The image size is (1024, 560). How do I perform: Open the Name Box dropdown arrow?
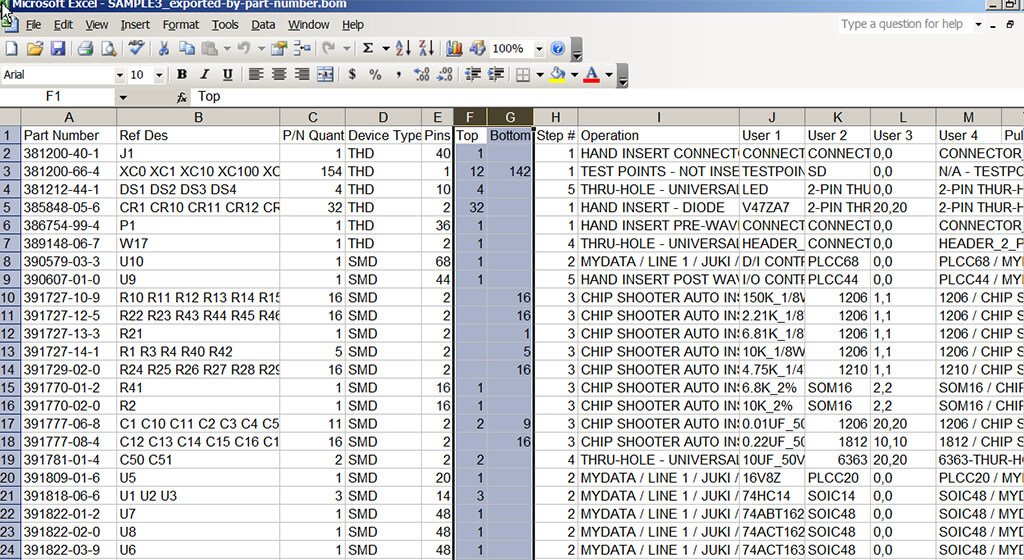point(123,97)
